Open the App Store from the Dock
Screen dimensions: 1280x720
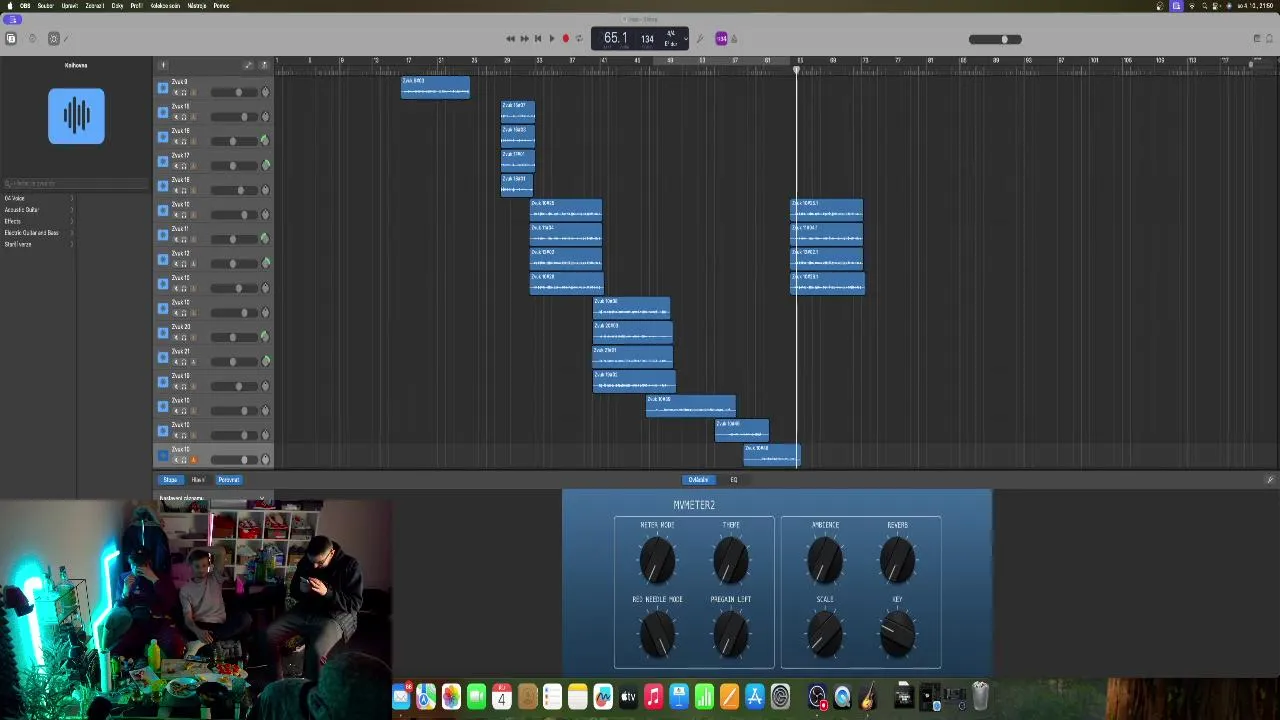tap(755, 697)
